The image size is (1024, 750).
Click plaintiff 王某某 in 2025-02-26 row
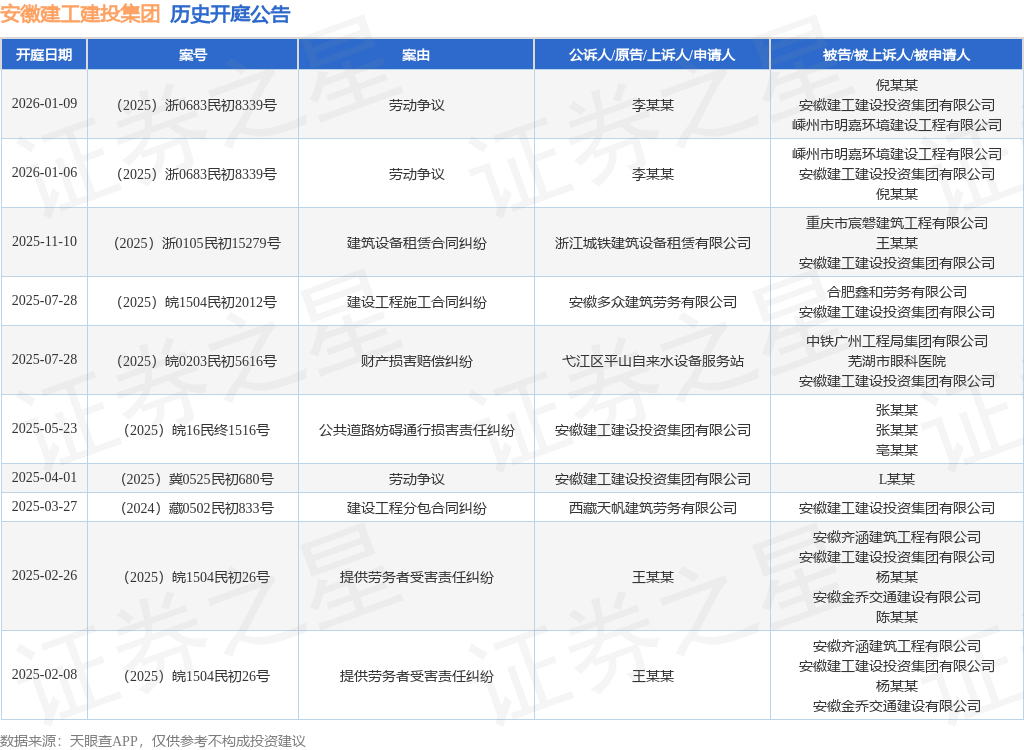652,577
